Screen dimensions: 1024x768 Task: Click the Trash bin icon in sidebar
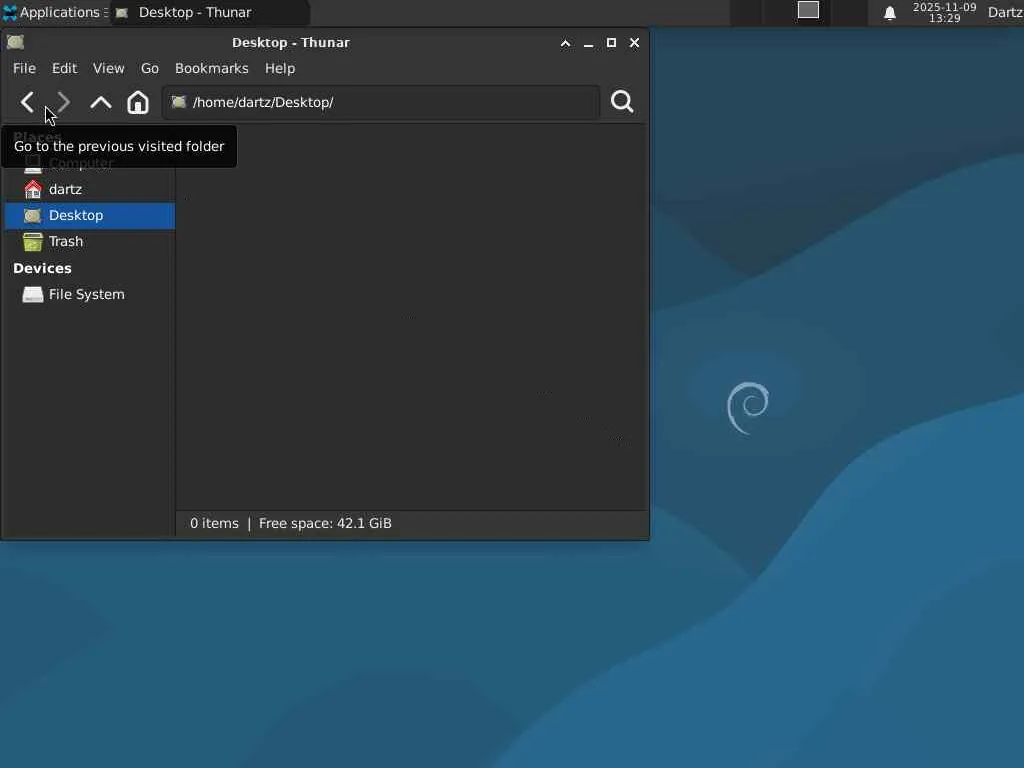[x=33, y=242]
